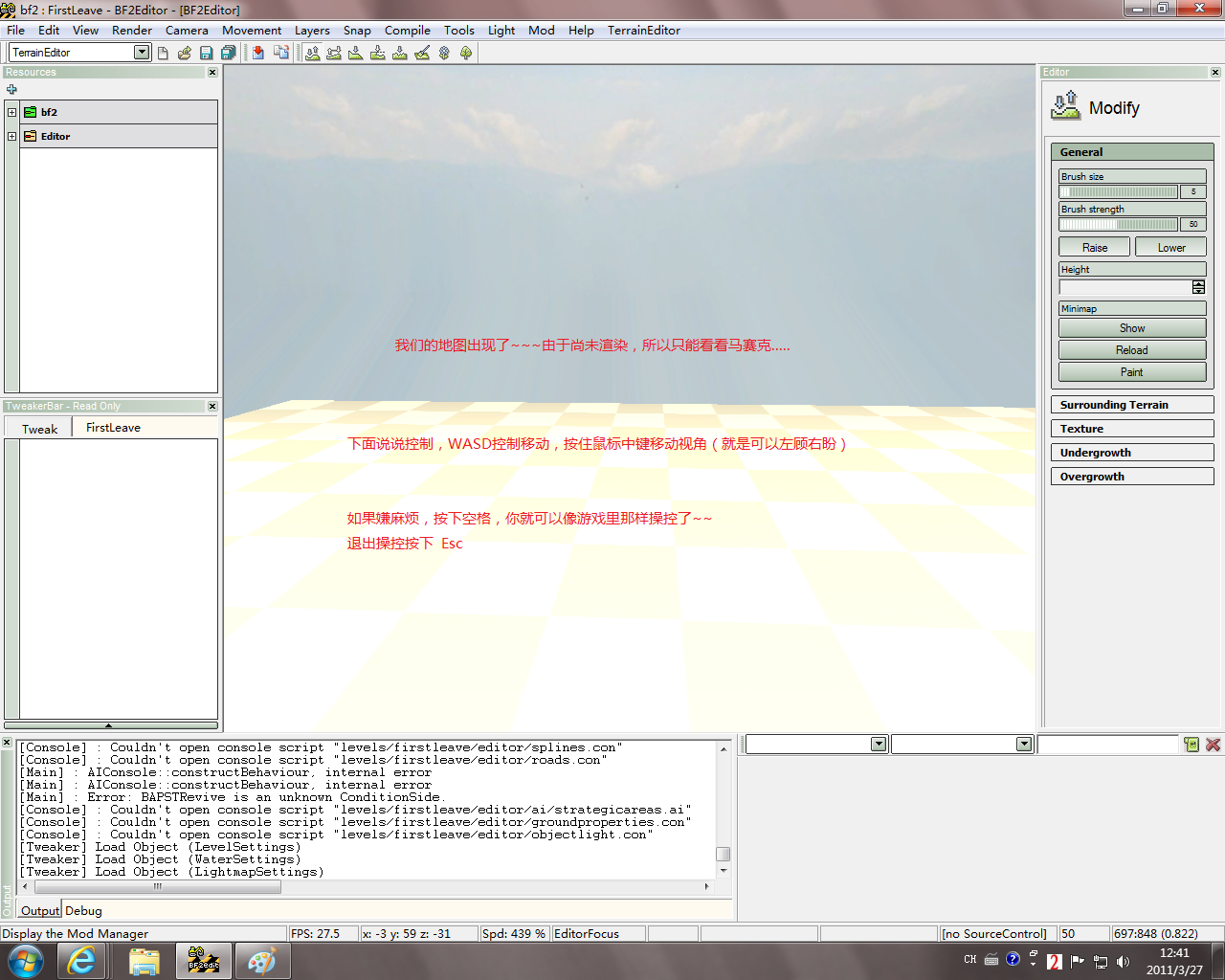Click the text field beside the combo boxes

pos(1107,745)
